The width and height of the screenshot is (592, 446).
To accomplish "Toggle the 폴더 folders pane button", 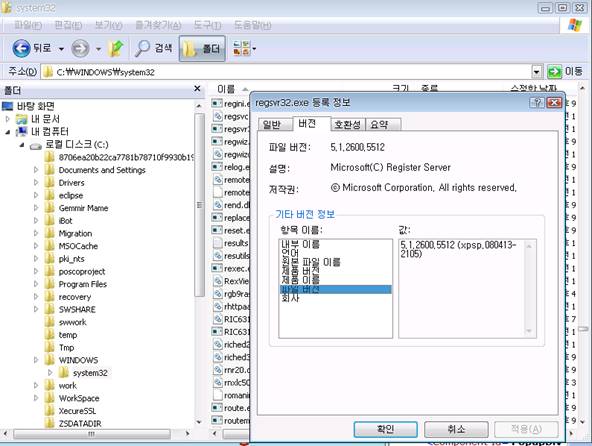I will [202, 48].
